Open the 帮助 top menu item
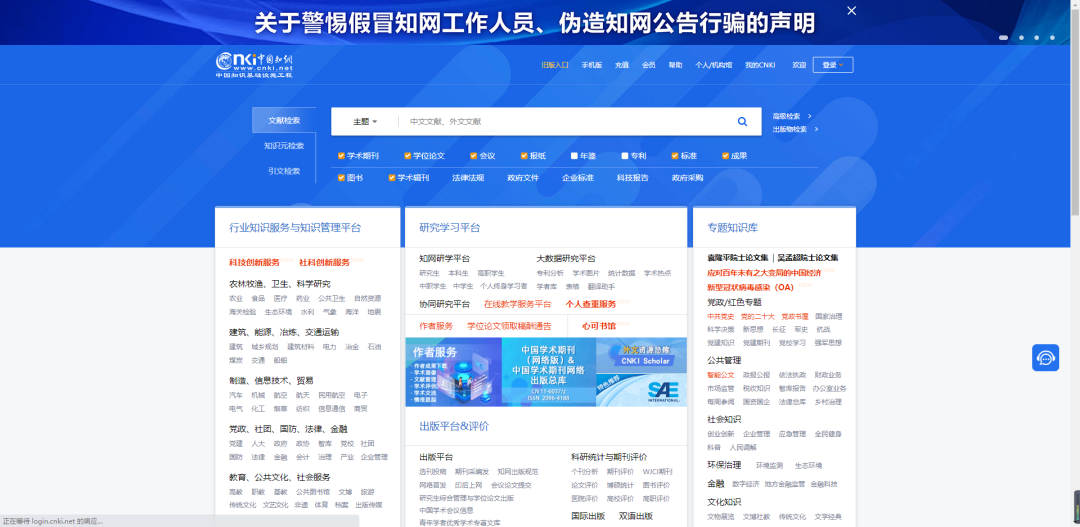 click(x=675, y=65)
